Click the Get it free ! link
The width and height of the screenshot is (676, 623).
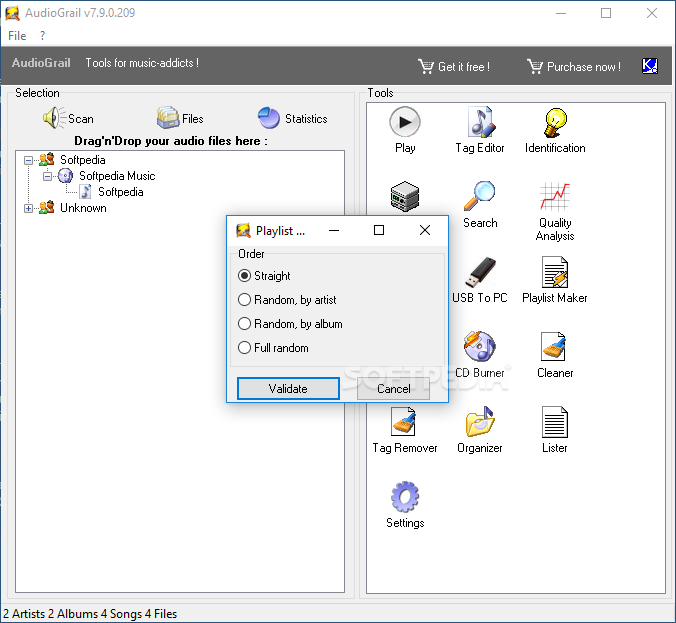[464, 67]
